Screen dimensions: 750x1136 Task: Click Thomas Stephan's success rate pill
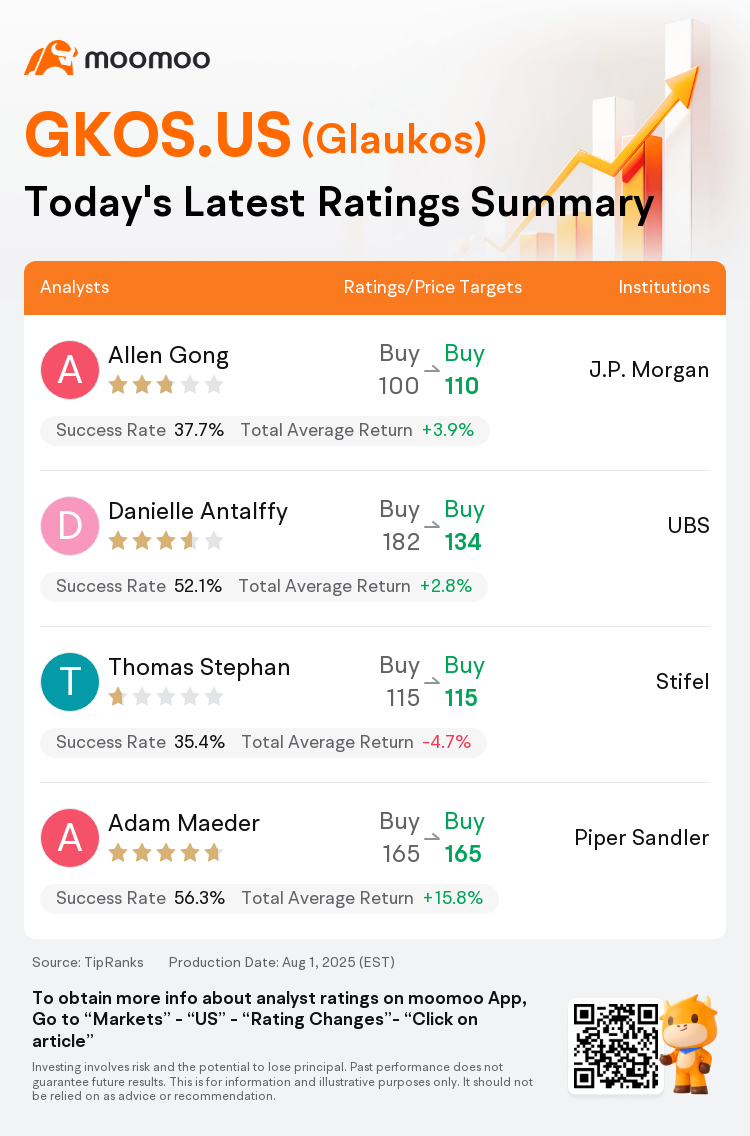[x=263, y=743]
